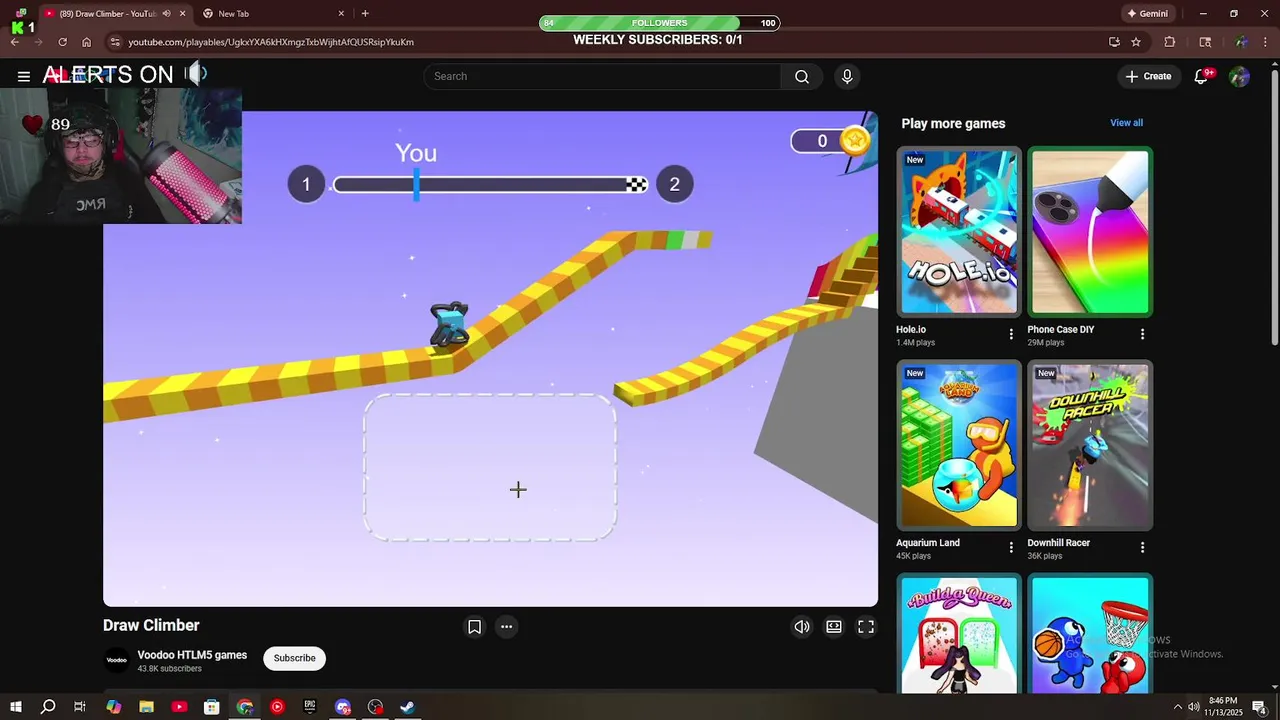Open the Chrome profile avatar

pyautogui.click(x=1241, y=42)
